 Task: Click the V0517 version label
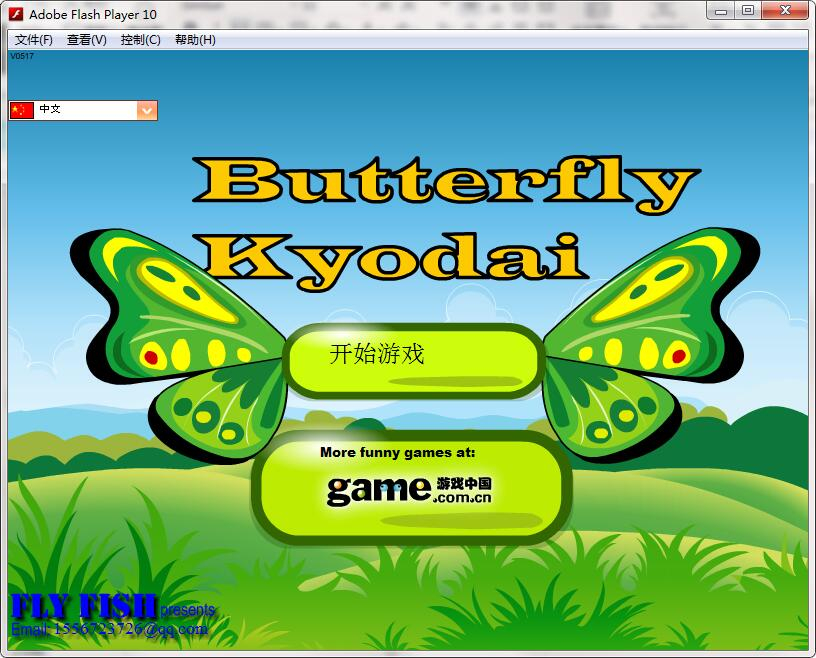click(21, 56)
